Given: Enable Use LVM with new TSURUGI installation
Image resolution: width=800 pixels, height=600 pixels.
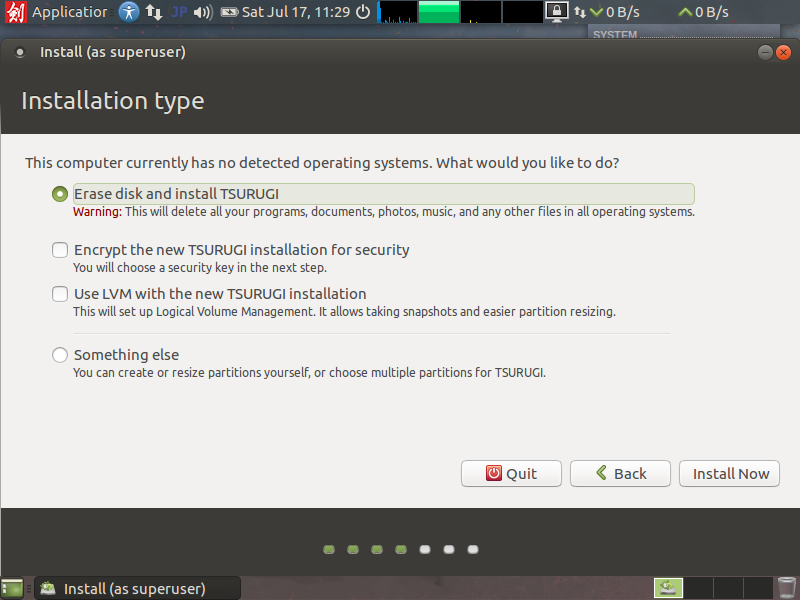Looking at the screenshot, I should coord(60,294).
